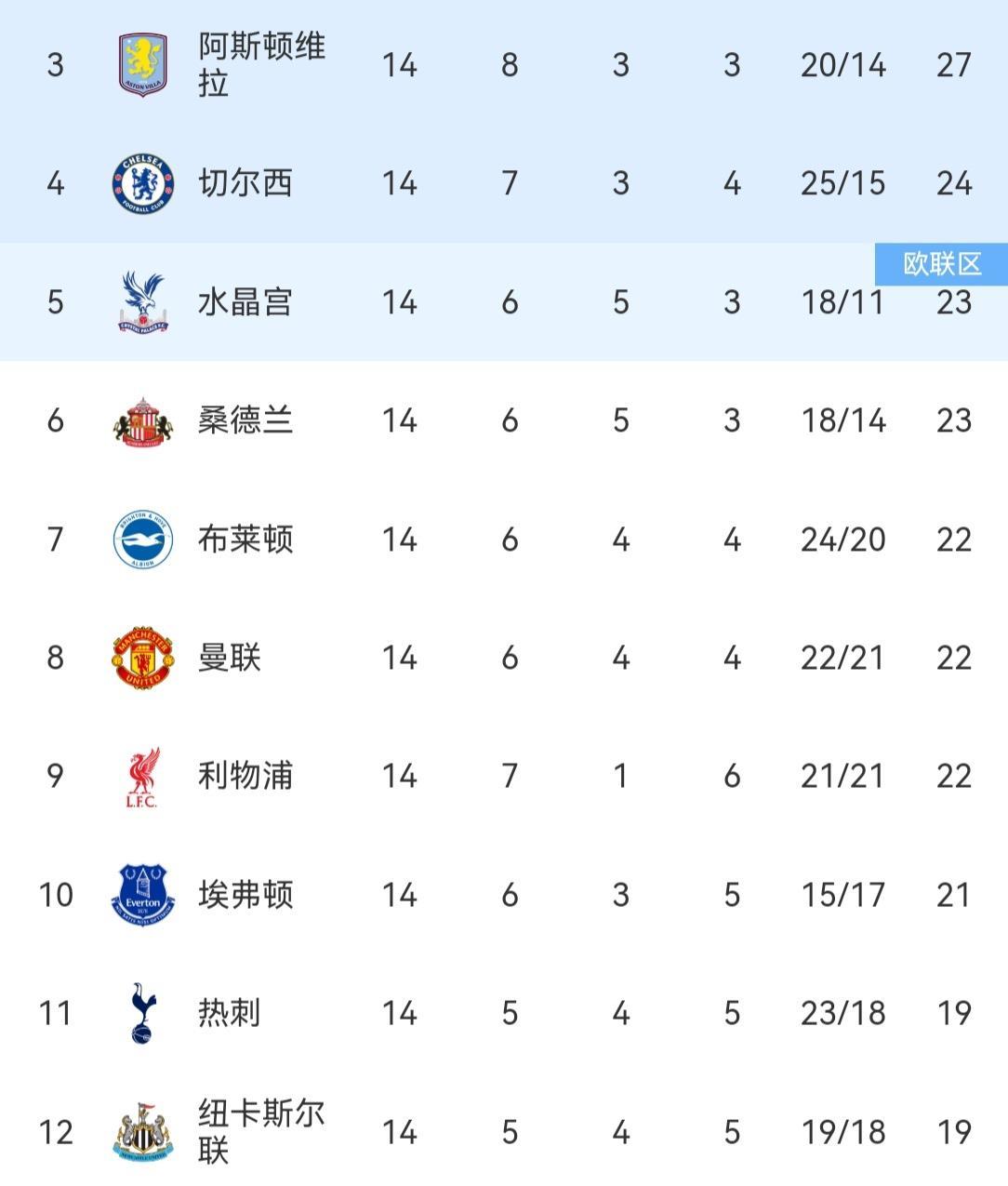Click the 欧联区 zone label
Viewport: 1008px width, 1186px height.
(x=941, y=264)
